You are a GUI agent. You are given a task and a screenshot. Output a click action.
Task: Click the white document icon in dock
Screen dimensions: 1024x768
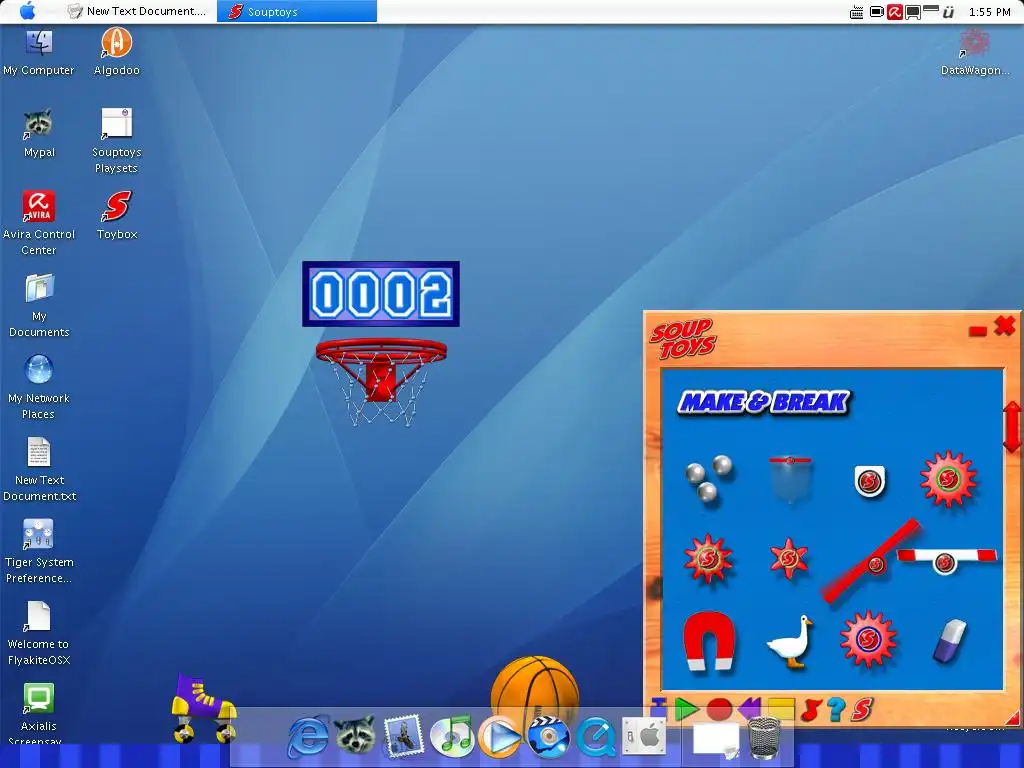(715, 739)
